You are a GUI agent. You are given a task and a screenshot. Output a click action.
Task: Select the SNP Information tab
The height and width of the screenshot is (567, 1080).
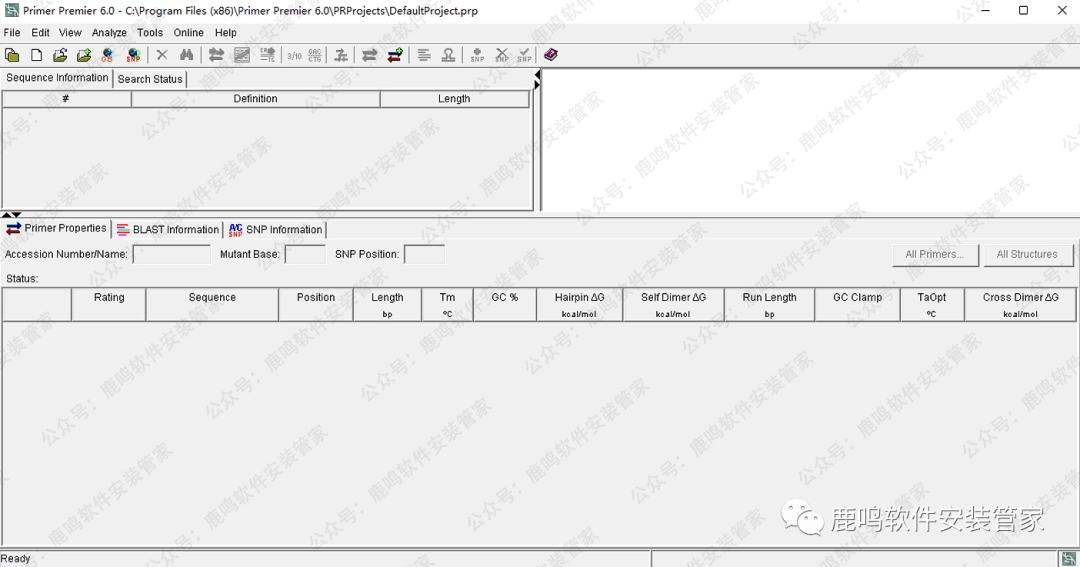click(x=276, y=229)
